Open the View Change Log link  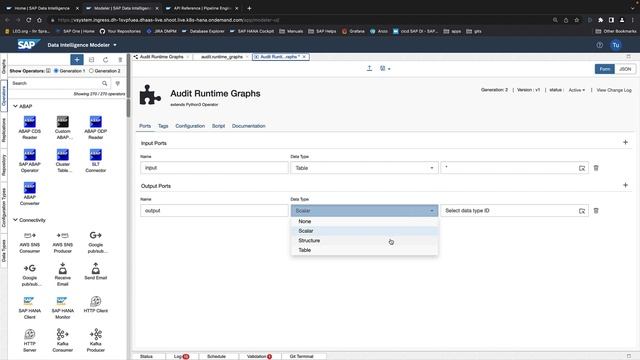click(x=614, y=90)
